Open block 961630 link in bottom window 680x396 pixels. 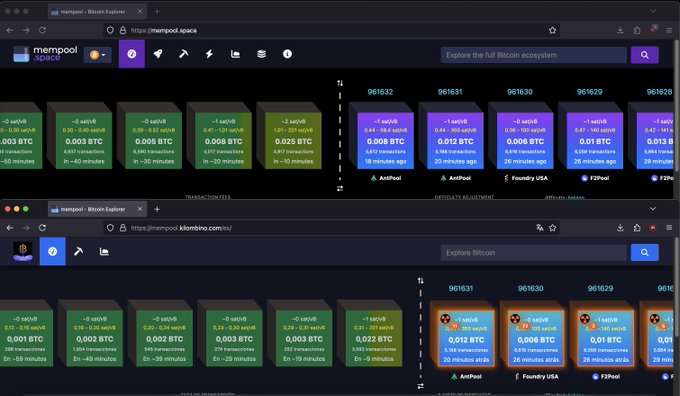[x=531, y=288]
